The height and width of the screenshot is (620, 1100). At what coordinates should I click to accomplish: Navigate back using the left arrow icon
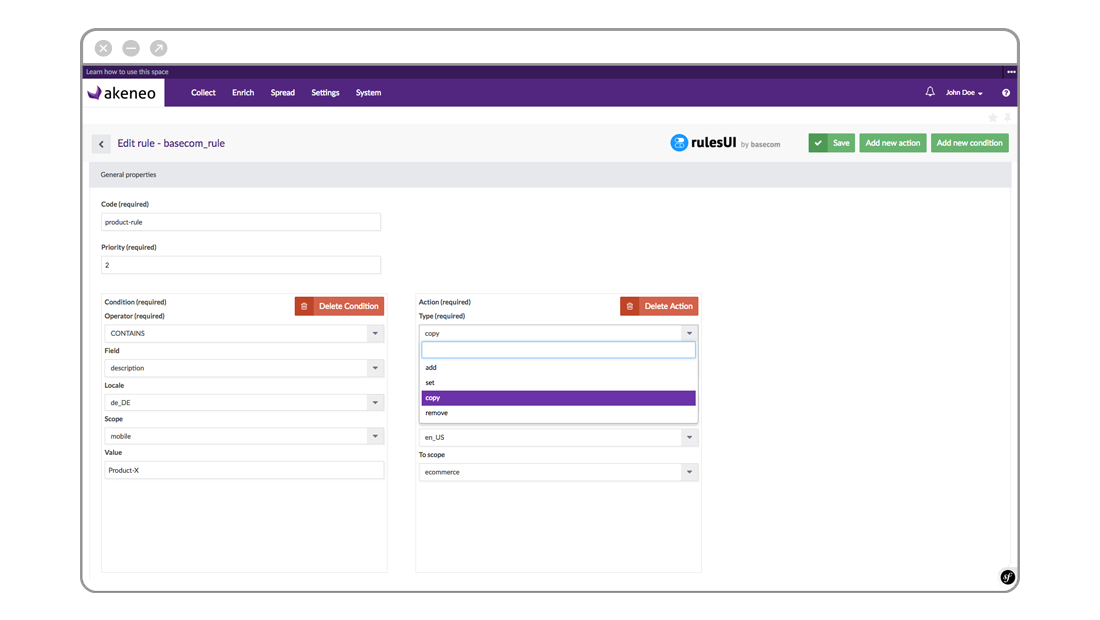(101, 143)
